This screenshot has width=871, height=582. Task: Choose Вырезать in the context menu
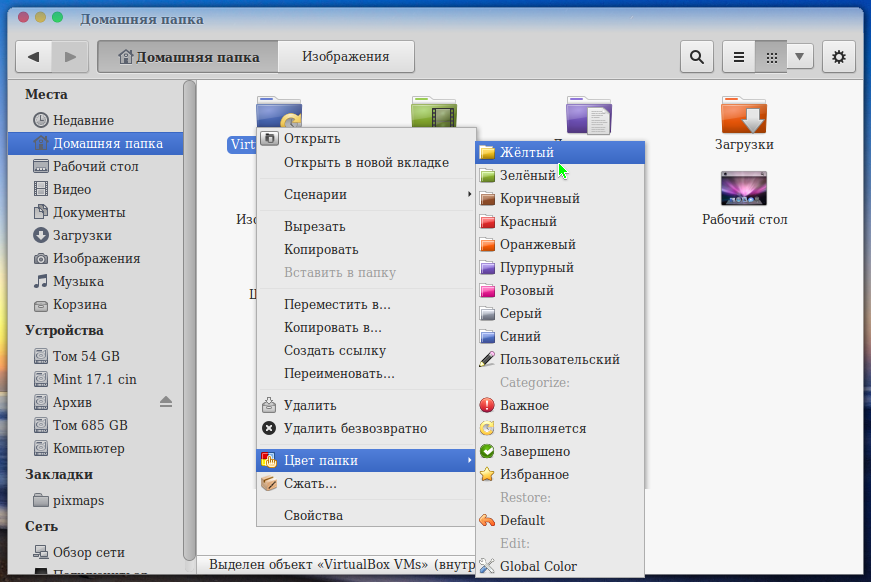click(367, 227)
